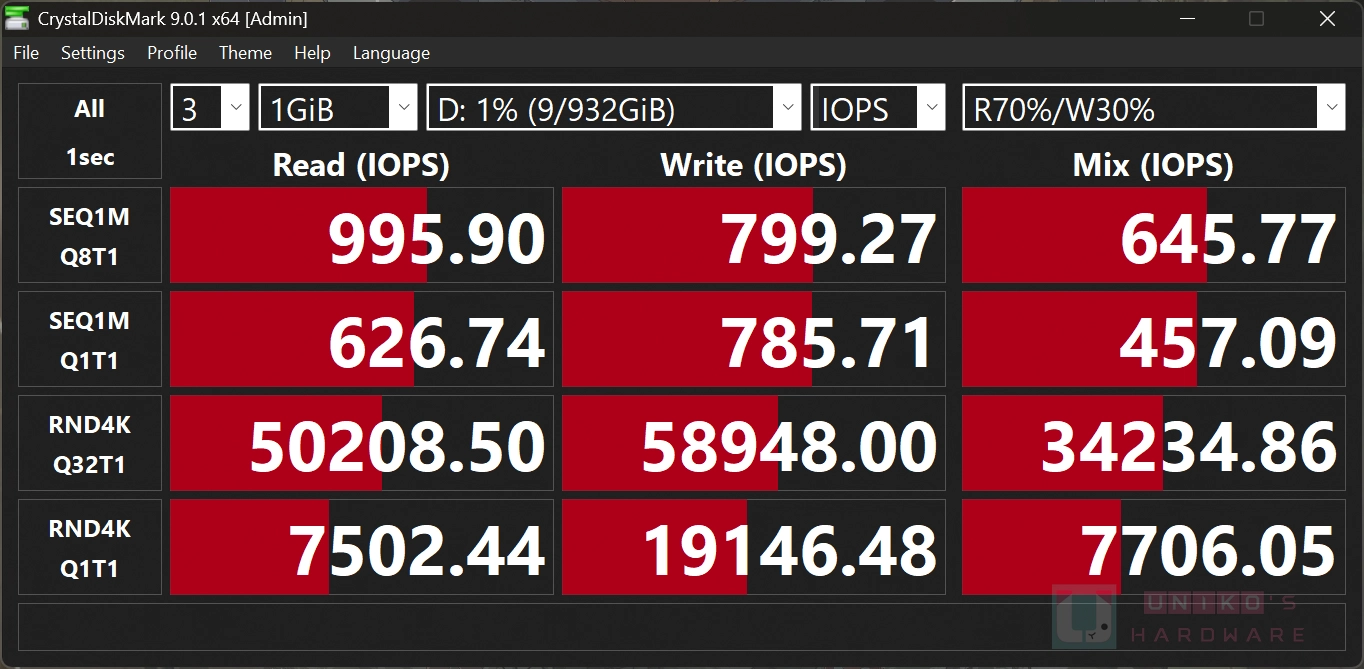The width and height of the screenshot is (1364, 669).
Task: Open the Settings menu
Action: [93, 53]
